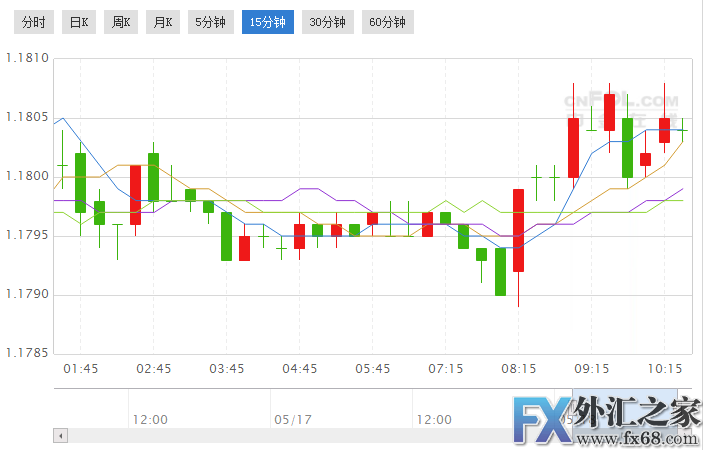Open the 周K weekly chart tab
The image size is (703, 450).
[120, 22]
